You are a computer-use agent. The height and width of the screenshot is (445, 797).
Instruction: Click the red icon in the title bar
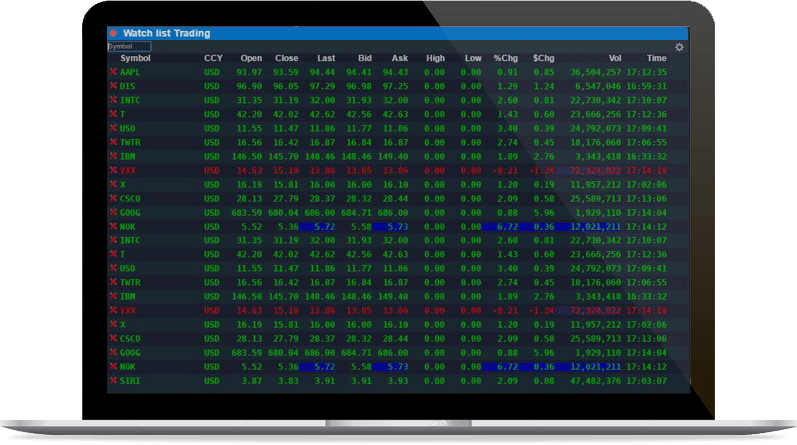pyautogui.click(x=113, y=33)
